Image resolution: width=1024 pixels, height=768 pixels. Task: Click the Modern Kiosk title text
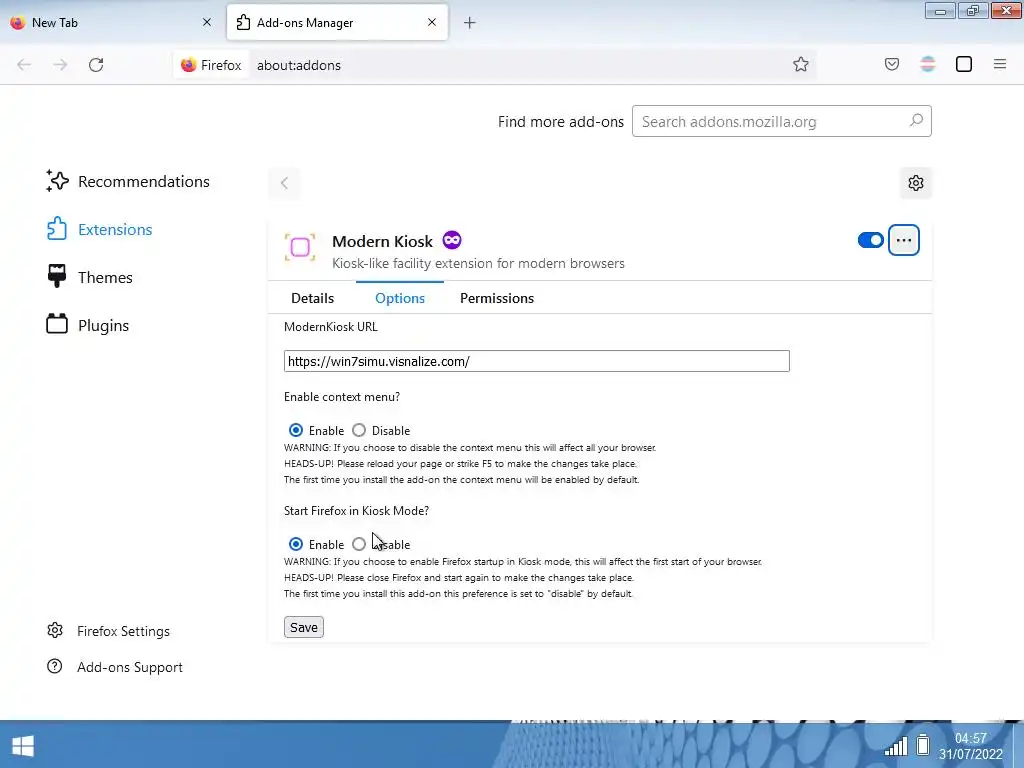(x=382, y=242)
